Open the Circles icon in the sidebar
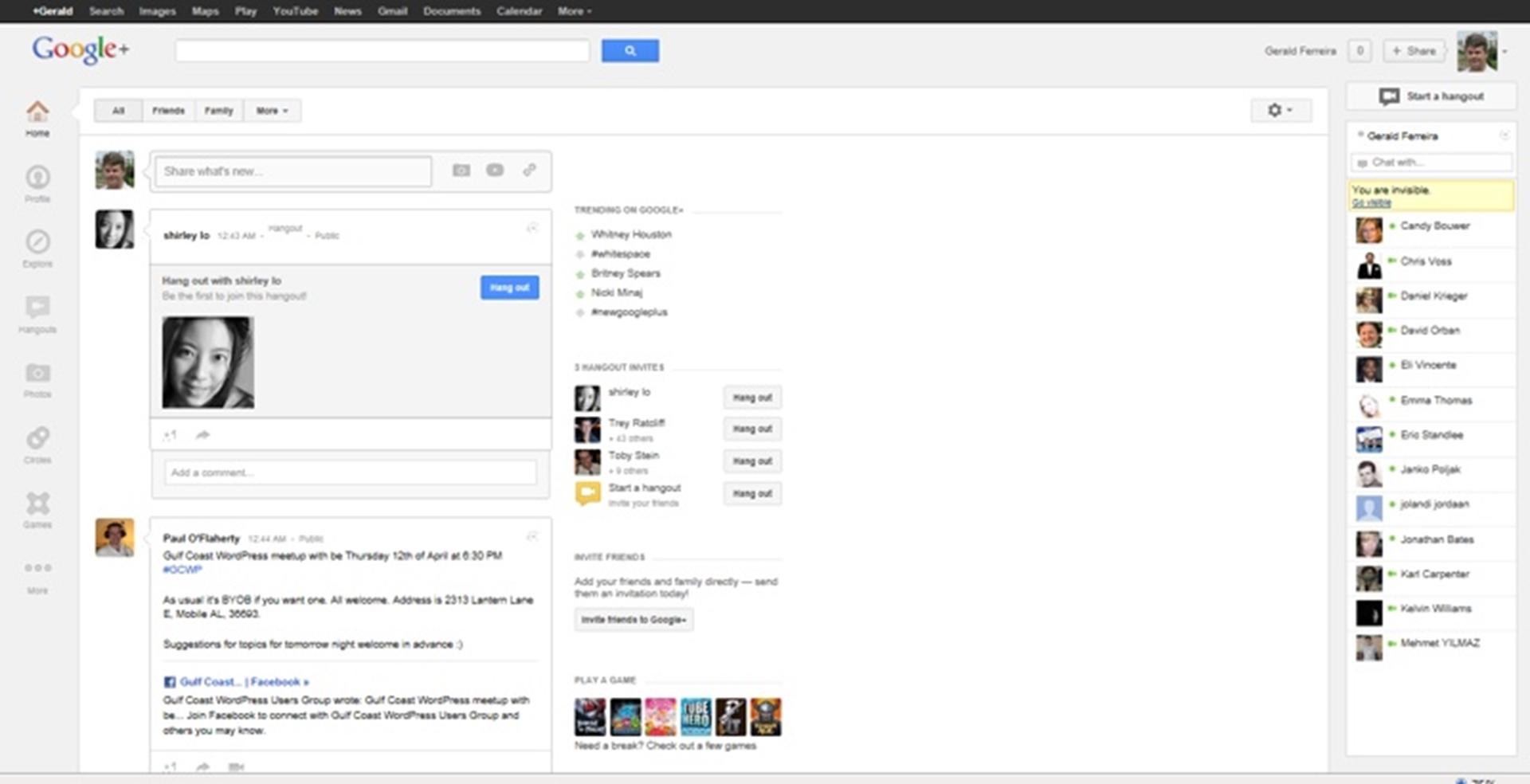1530x784 pixels. pyautogui.click(x=37, y=437)
